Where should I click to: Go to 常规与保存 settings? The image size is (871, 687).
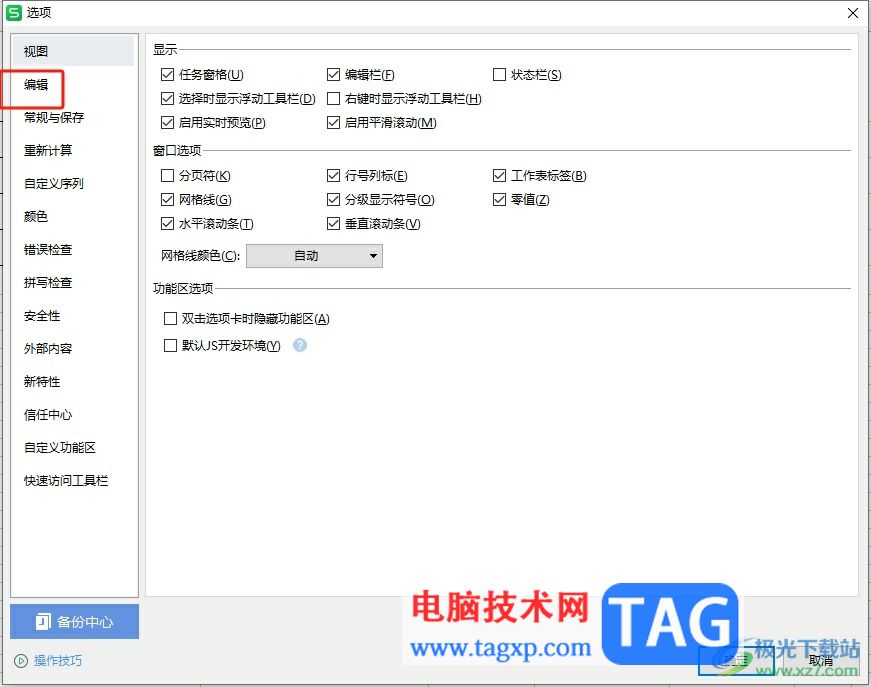[x=54, y=117]
